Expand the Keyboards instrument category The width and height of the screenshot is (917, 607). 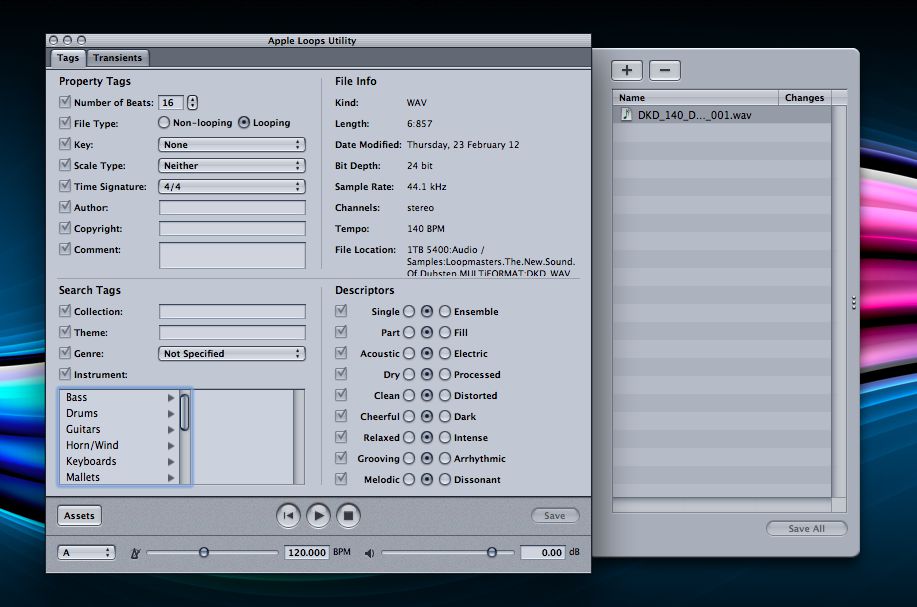171,461
